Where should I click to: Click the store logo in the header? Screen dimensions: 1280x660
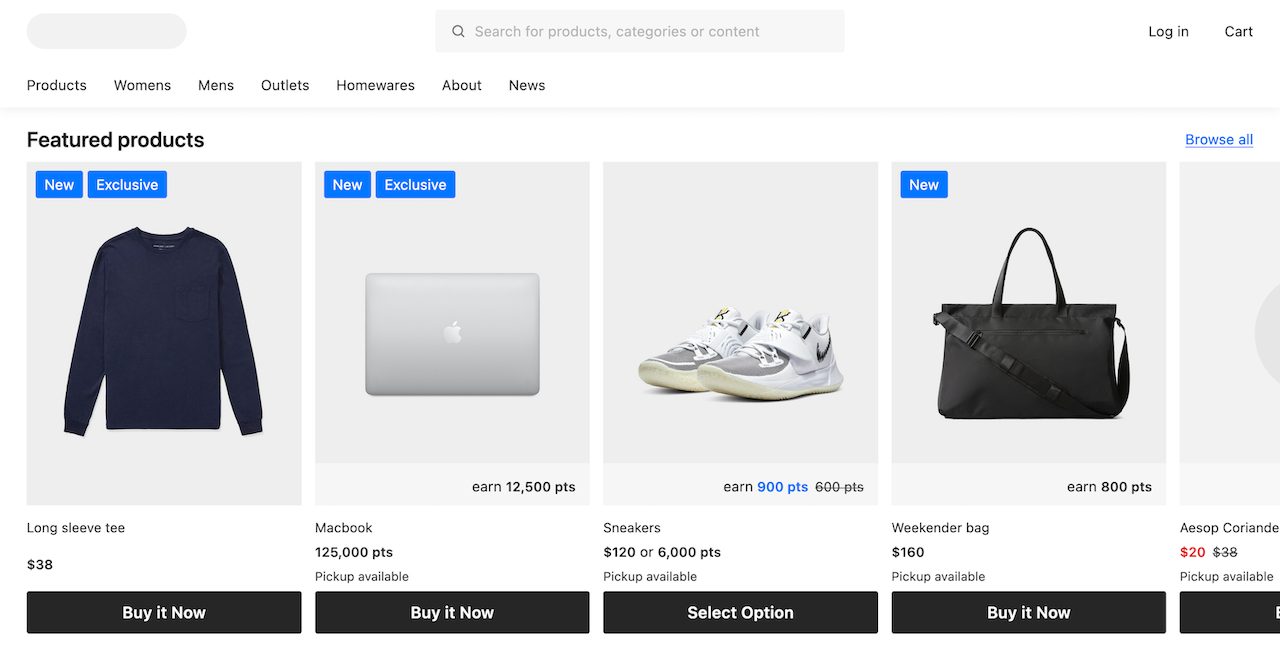tap(106, 31)
